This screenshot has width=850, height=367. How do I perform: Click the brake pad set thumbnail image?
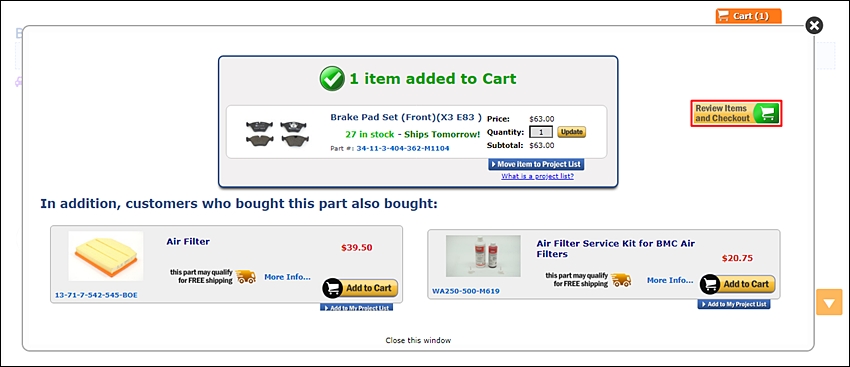coord(276,133)
